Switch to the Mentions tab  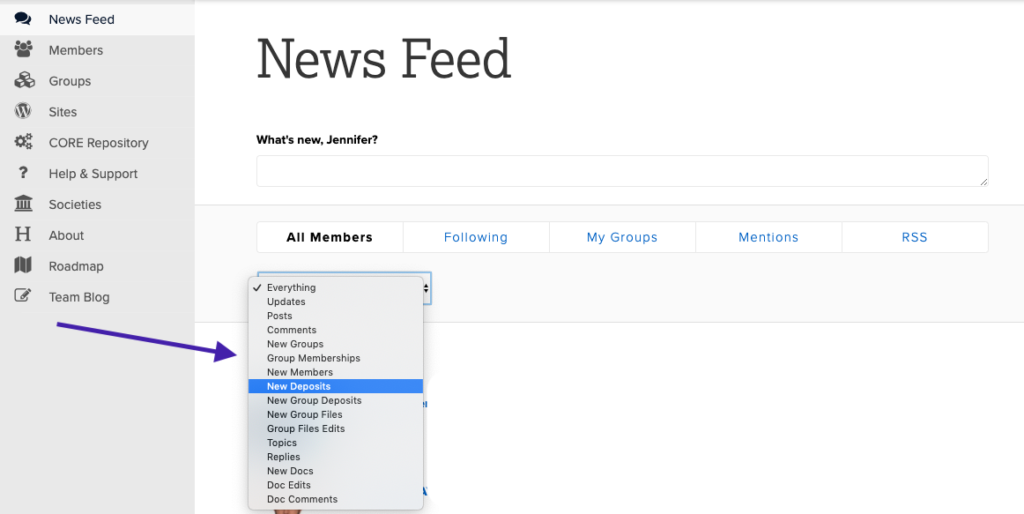(769, 237)
